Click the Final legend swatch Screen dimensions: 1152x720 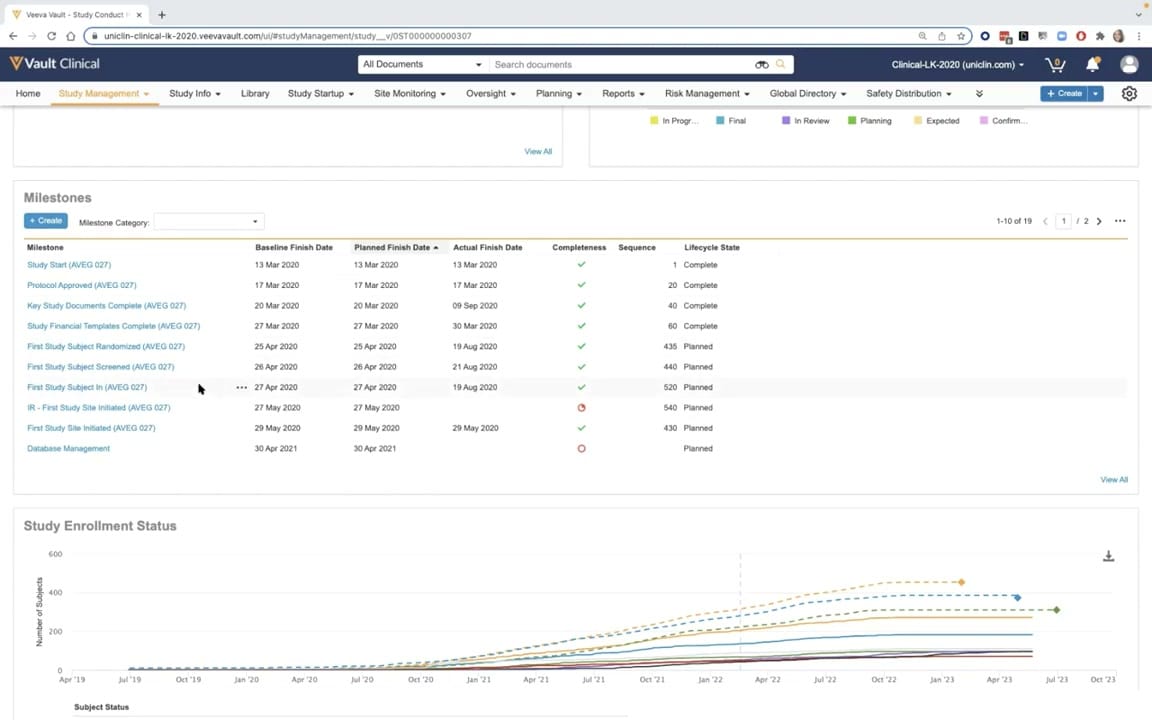click(720, 120)
